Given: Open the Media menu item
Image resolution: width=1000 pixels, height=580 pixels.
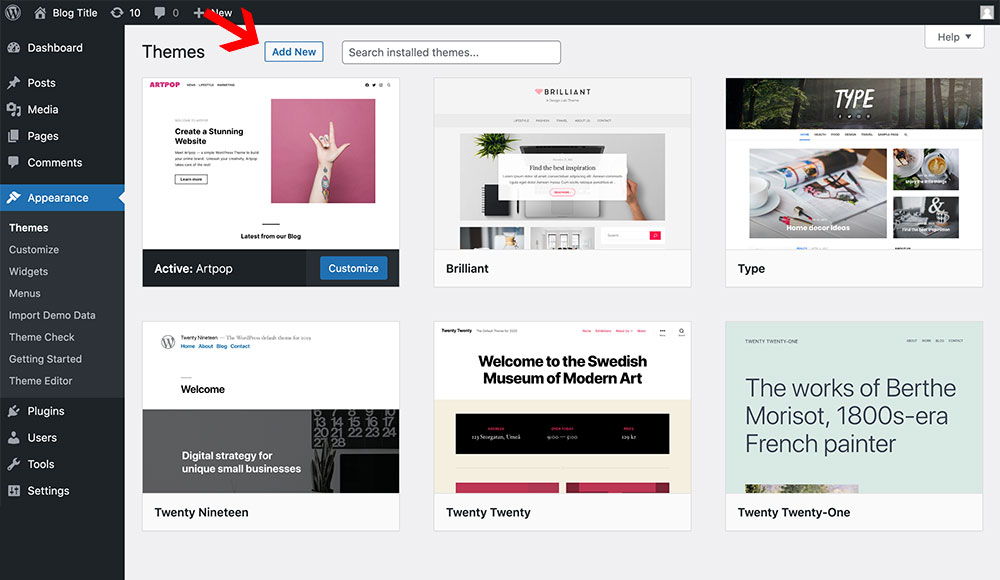Looking at the screenshot, I should pos(43,110).
